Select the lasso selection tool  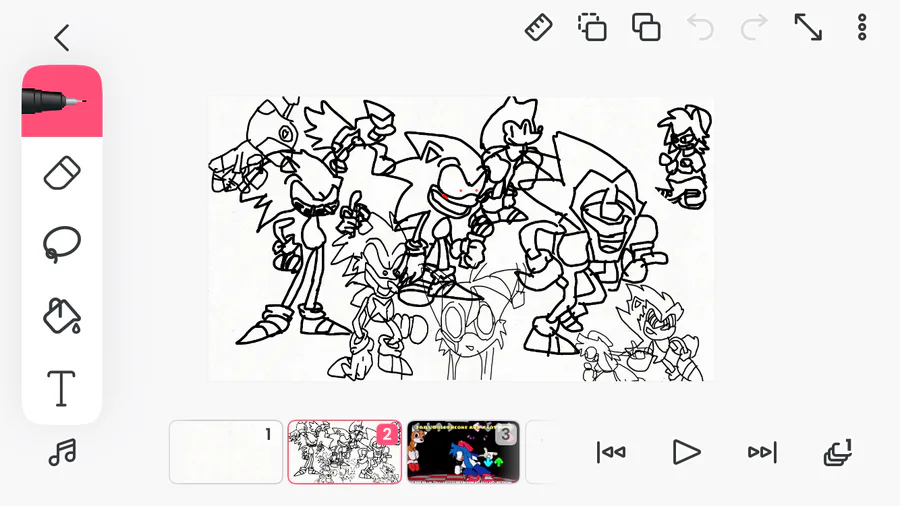[62, 244]
